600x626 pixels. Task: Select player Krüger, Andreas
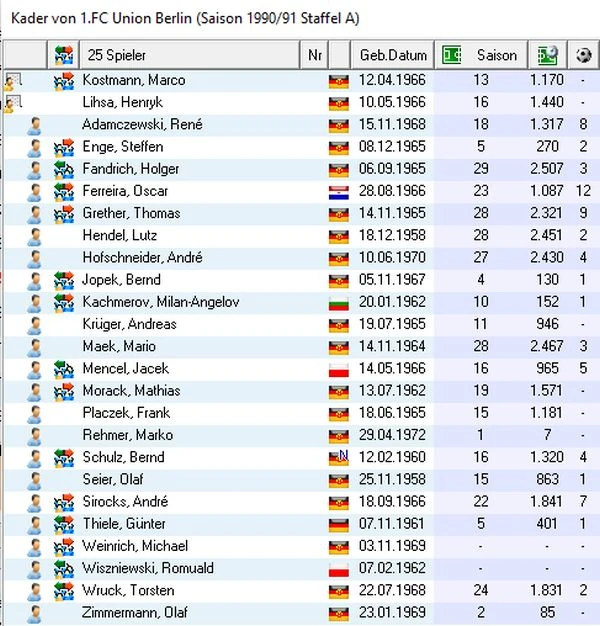[x=129, y=324]
